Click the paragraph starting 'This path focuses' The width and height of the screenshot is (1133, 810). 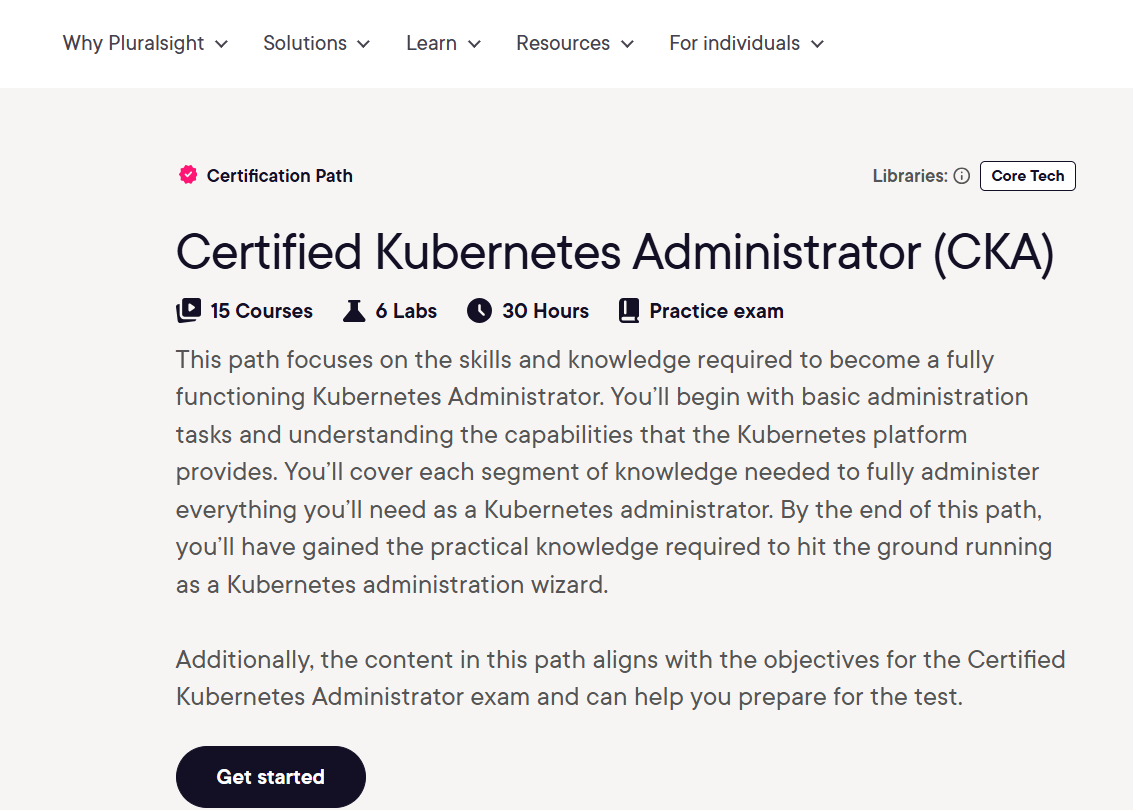pos(613,472)
